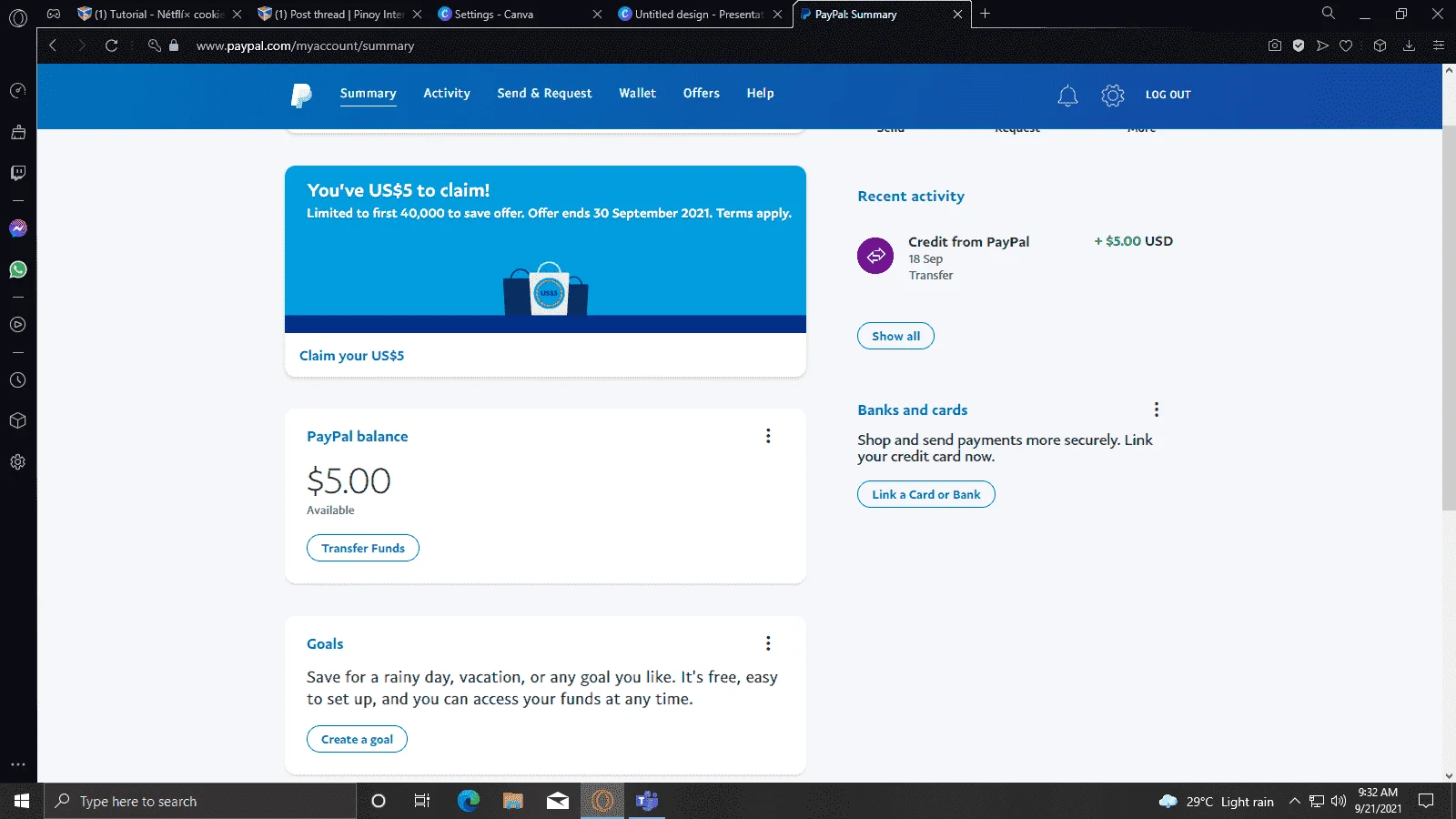The height and width of the screenshot is (819, 1456).
Task: Take a snapshot with the camera icon
Action: click(x=1275, y=45)
